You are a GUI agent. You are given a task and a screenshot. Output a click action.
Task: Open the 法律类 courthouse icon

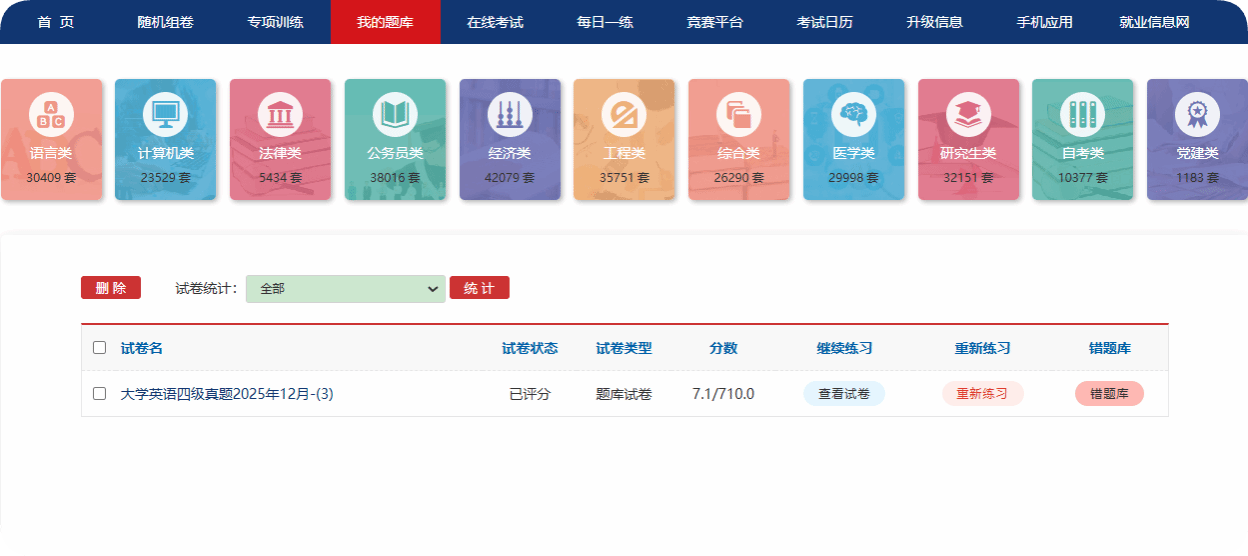[x=280, y=114]
